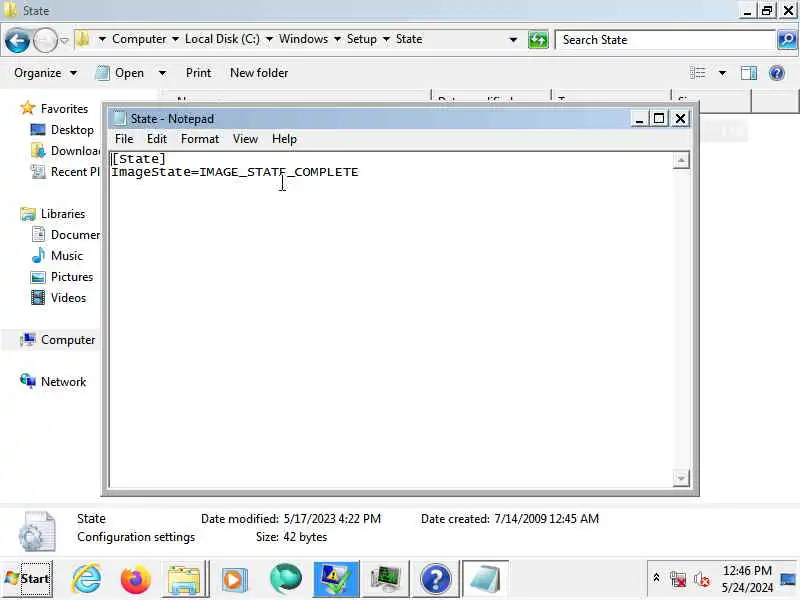Open Notepad Help menu
This screenshot has height=600, width=800.
tap(284, 139)
